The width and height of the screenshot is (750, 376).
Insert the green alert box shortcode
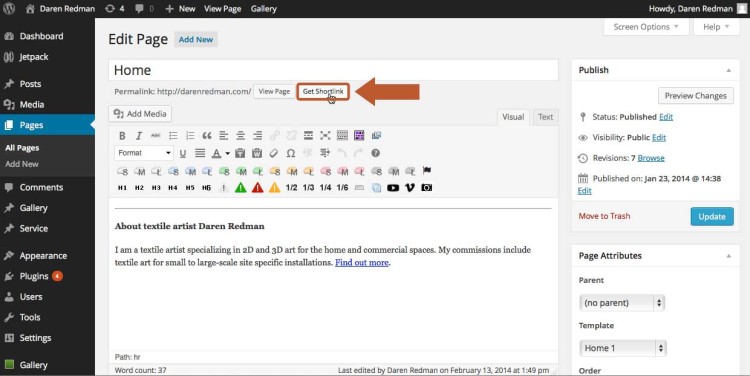click(241, 188)
